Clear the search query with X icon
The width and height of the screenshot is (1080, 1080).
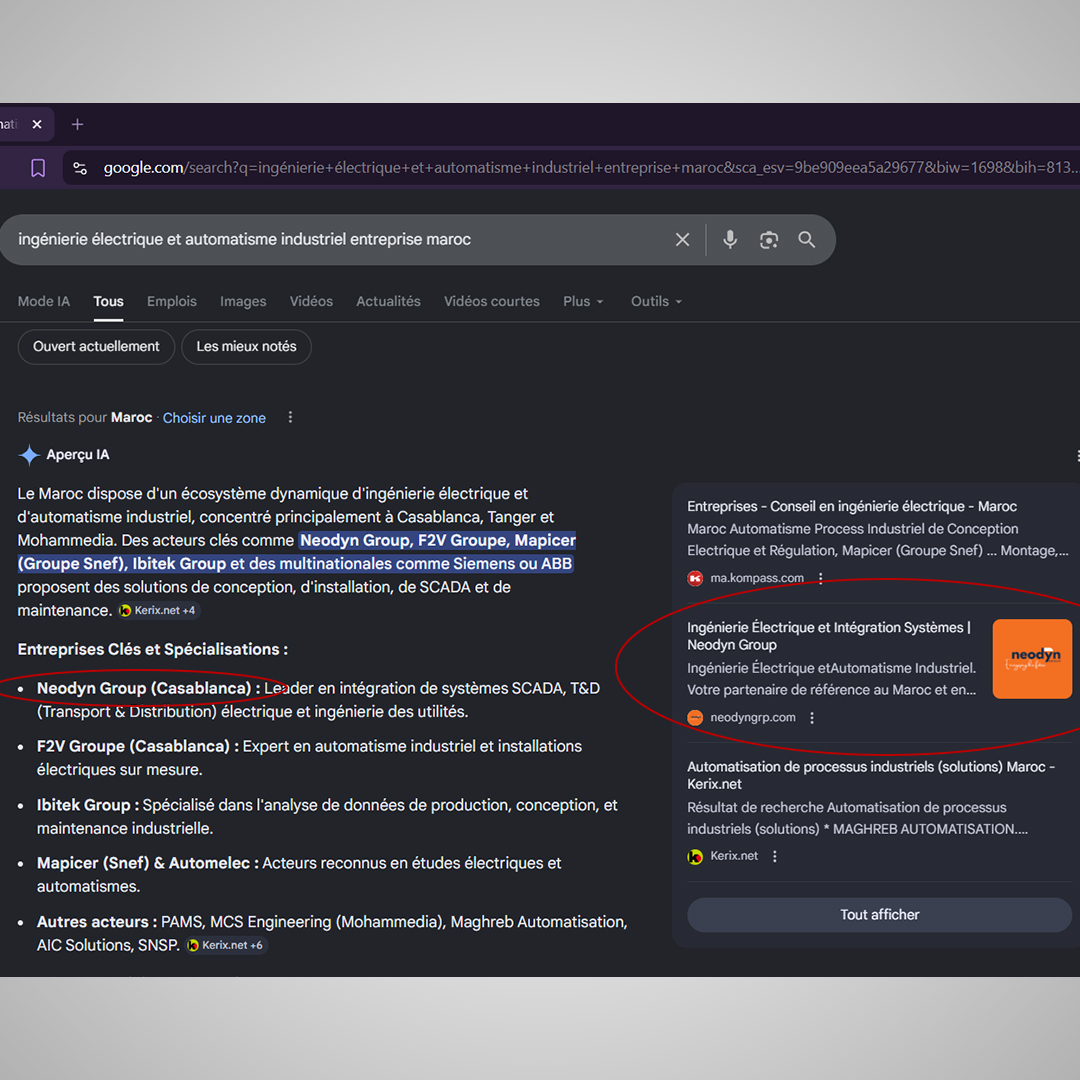pos(682,240)
